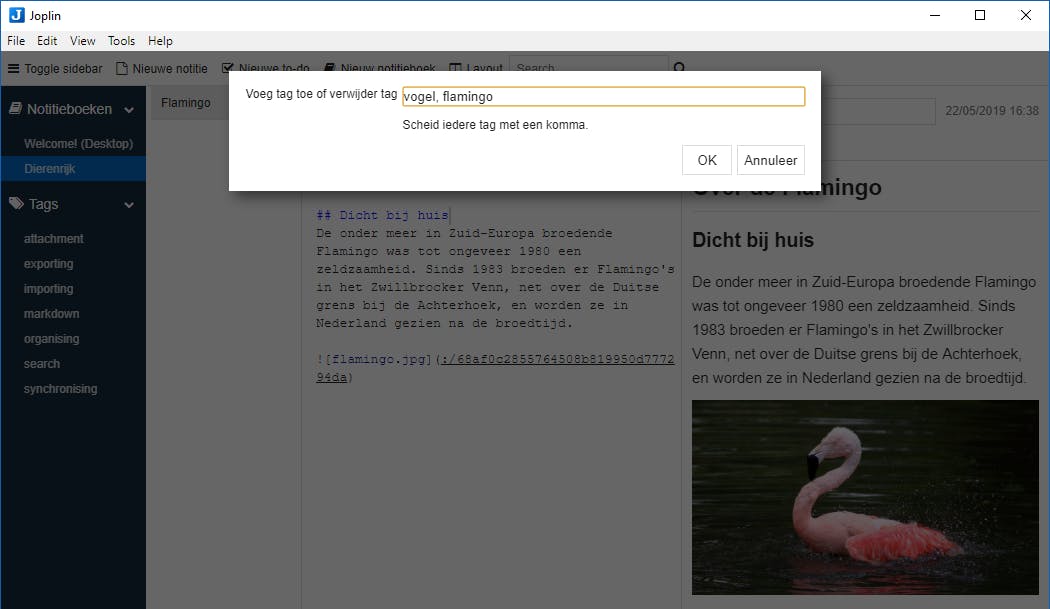
Task: Click the Nieuwe to-do checkbox icon
Action: pos(228,68)
